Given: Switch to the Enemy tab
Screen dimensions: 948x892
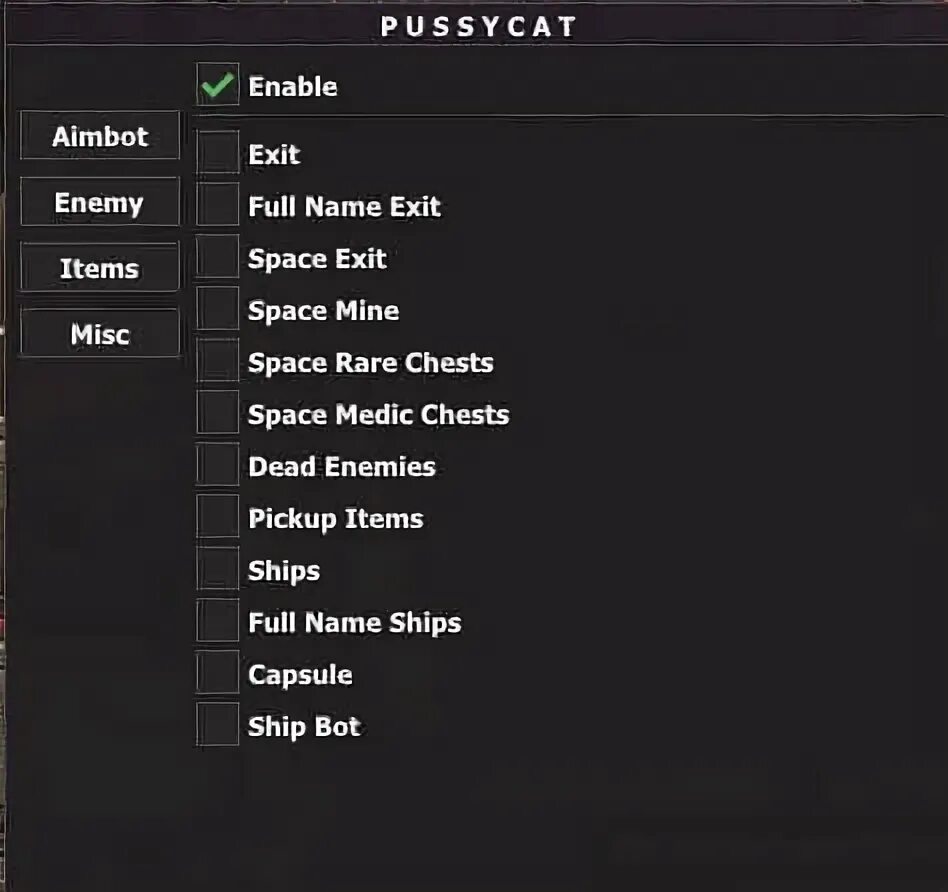Looking at the screenshot, I should click(100, 201).
